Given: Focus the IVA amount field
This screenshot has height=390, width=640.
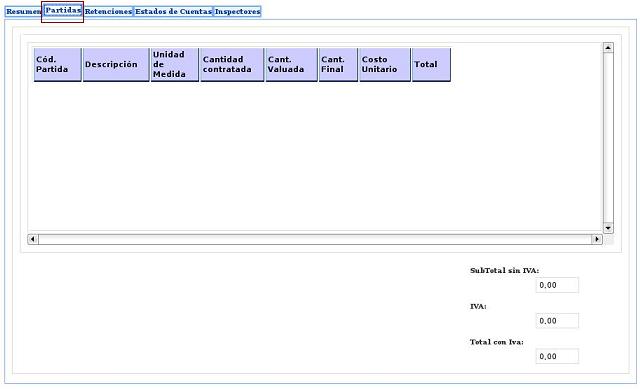Looking at the screenshot, I should (x=557, y=321).
